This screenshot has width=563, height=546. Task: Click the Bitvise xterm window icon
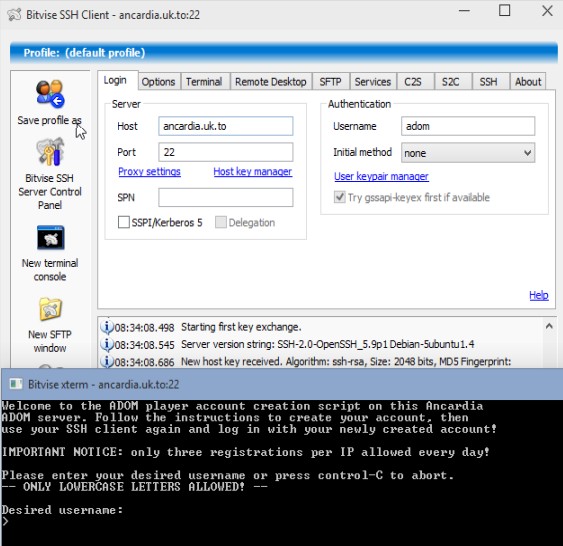pyautogui.click(x=16, y=384)
